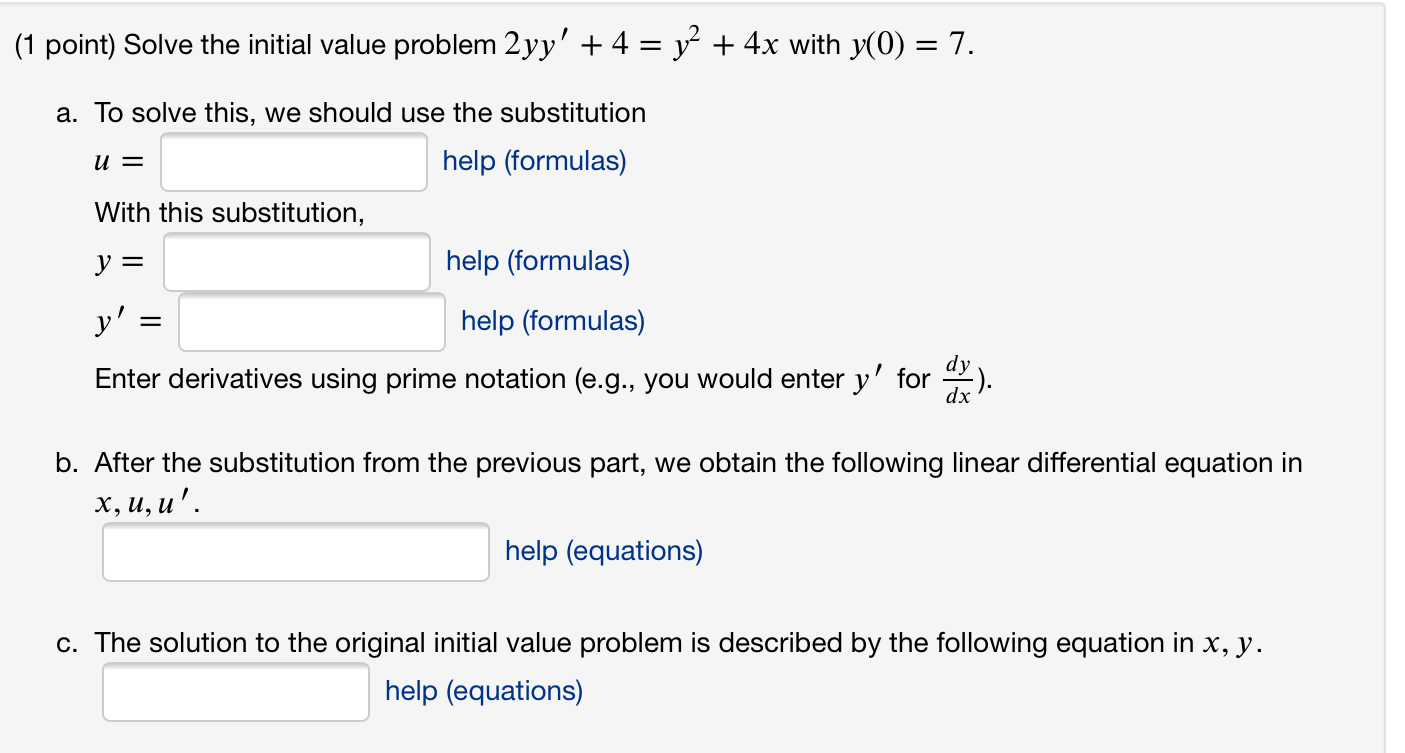Click the y expression input field
Viewport: 1405px width, 753px height.
pyautogui.click(x=296, y=261)
